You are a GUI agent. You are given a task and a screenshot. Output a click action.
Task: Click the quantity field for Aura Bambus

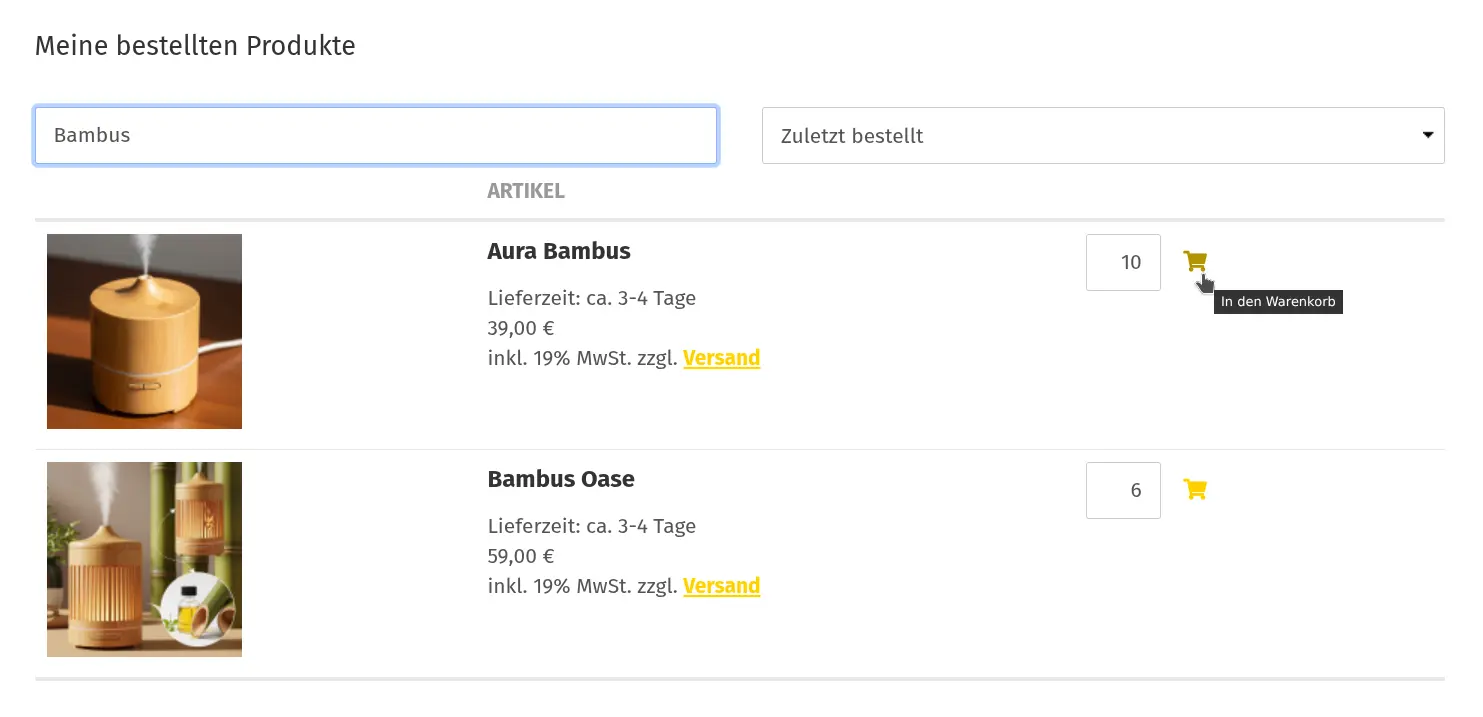[x=1123, y=262]
